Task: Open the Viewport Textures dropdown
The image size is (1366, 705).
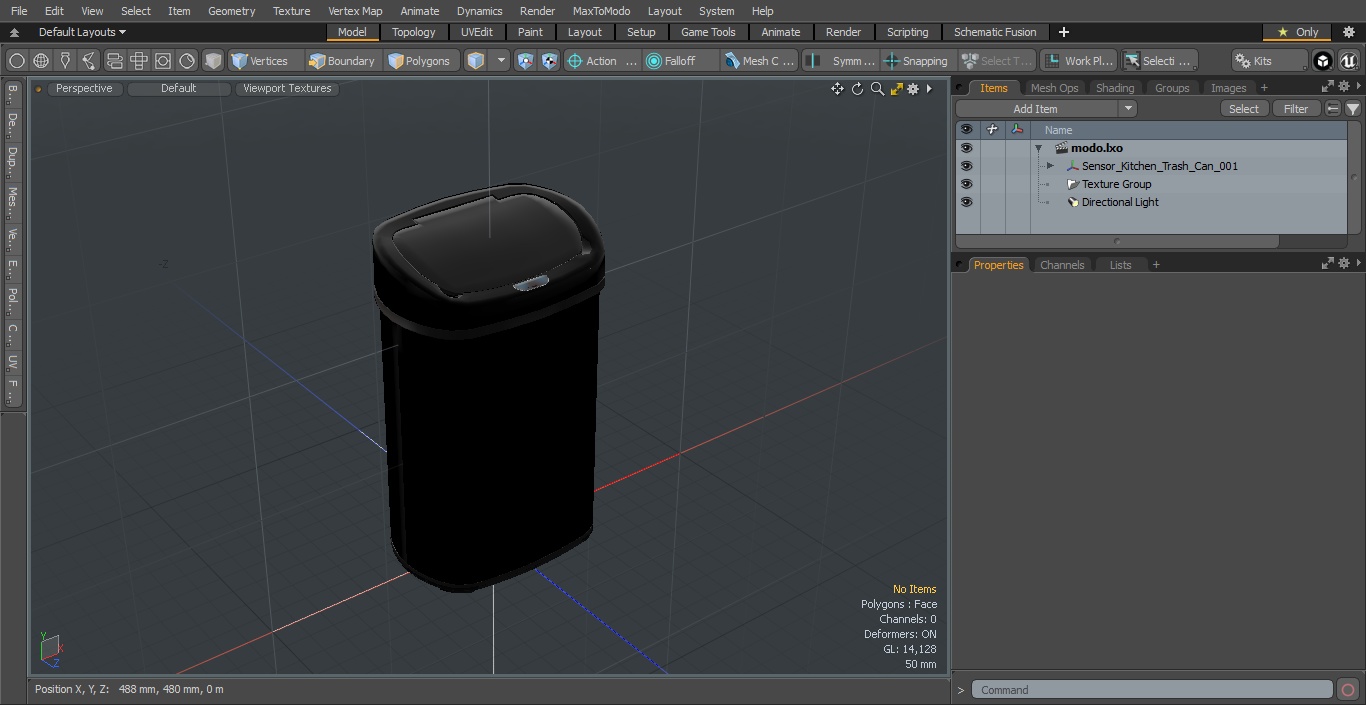Action: [287, 89]
